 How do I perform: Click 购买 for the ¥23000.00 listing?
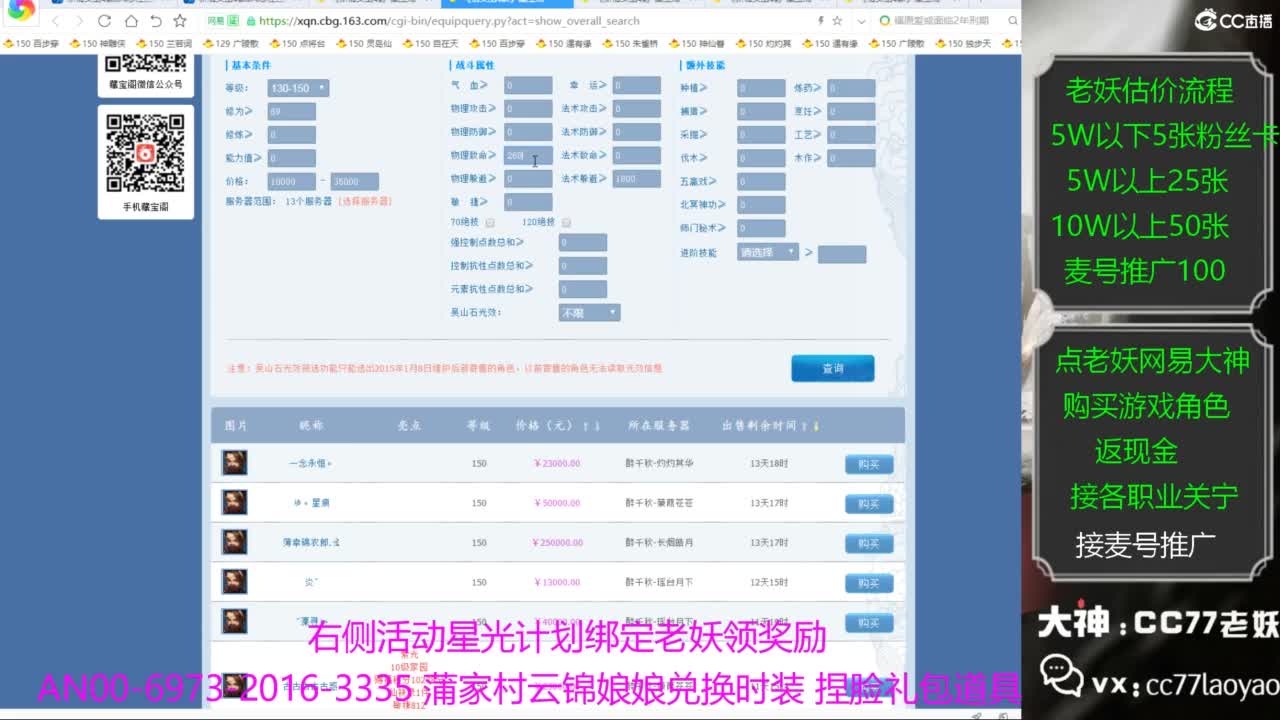click(869, 464)
